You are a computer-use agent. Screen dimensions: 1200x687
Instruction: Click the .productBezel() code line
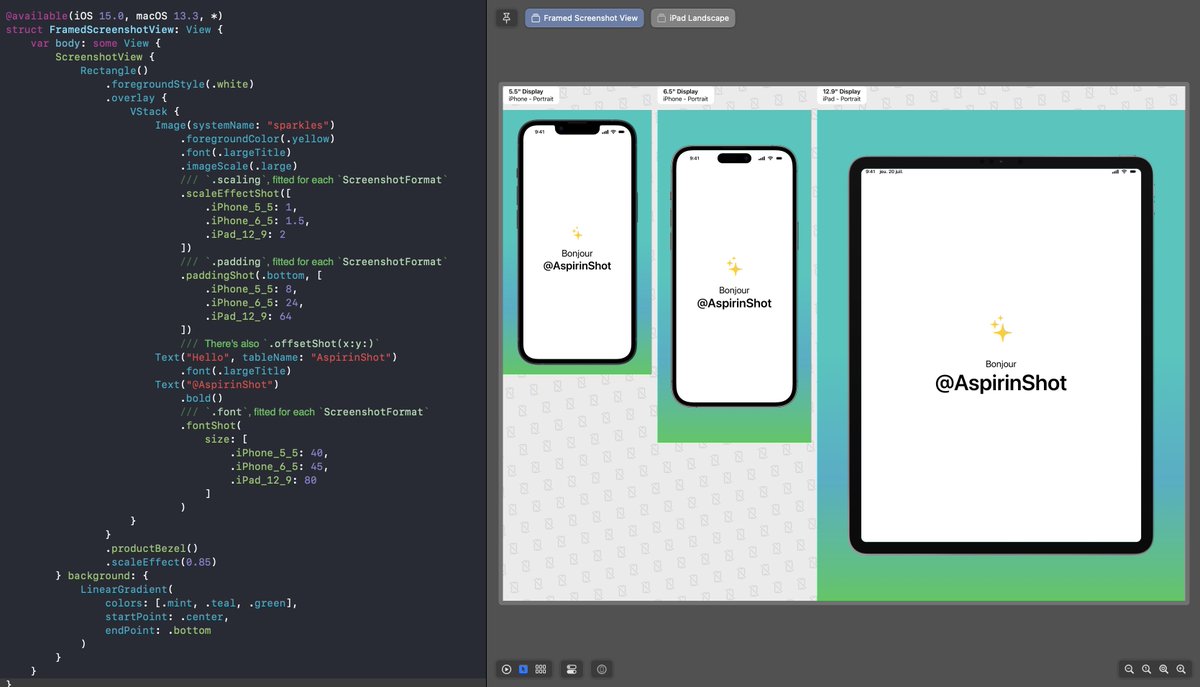click(152, 548)
